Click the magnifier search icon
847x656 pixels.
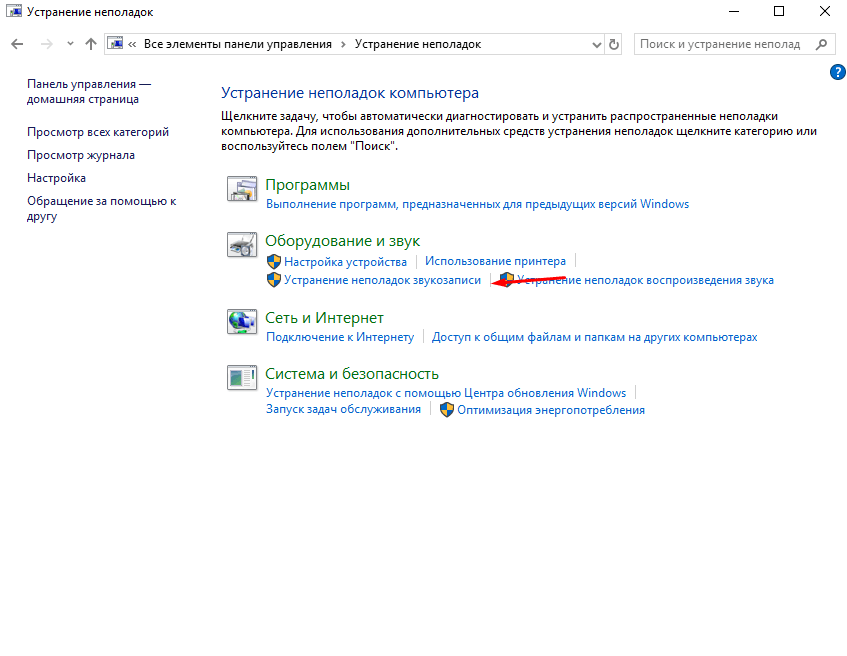tap(822, 44)
